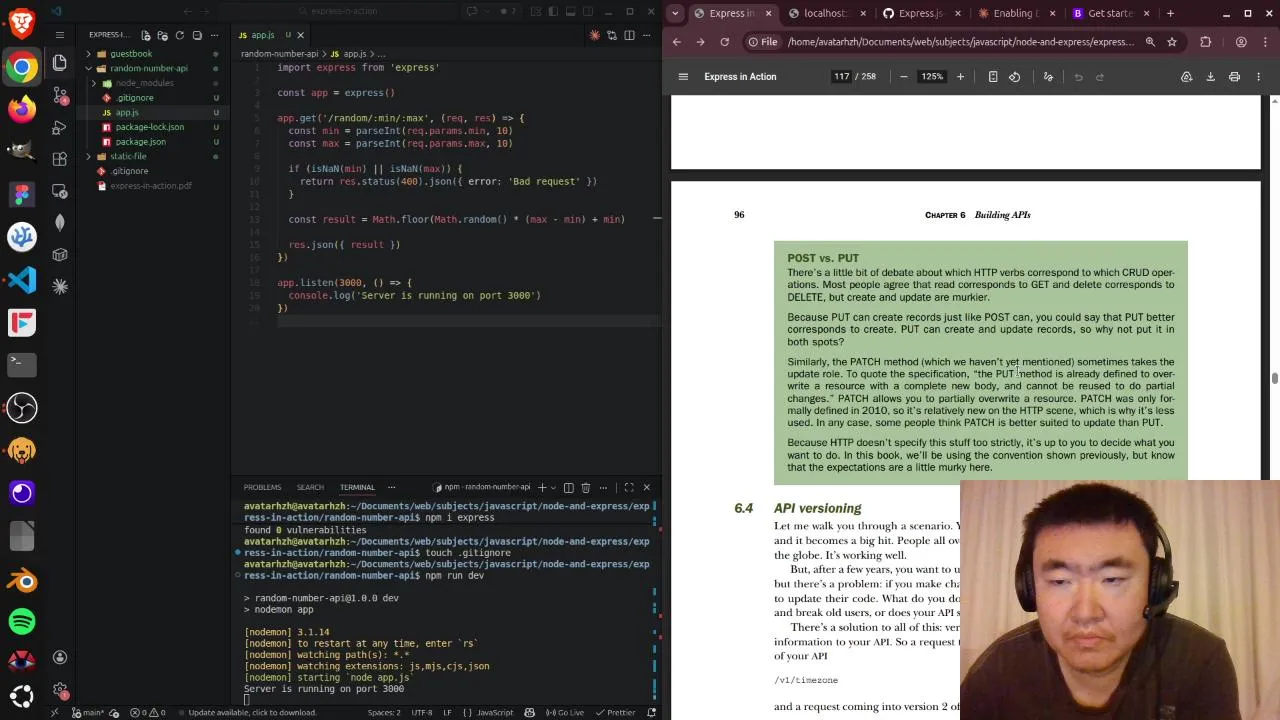Open express-in-action.pdf in the Explorer
The height and width of the screenshot is (720, 1280).
[151, 186]
